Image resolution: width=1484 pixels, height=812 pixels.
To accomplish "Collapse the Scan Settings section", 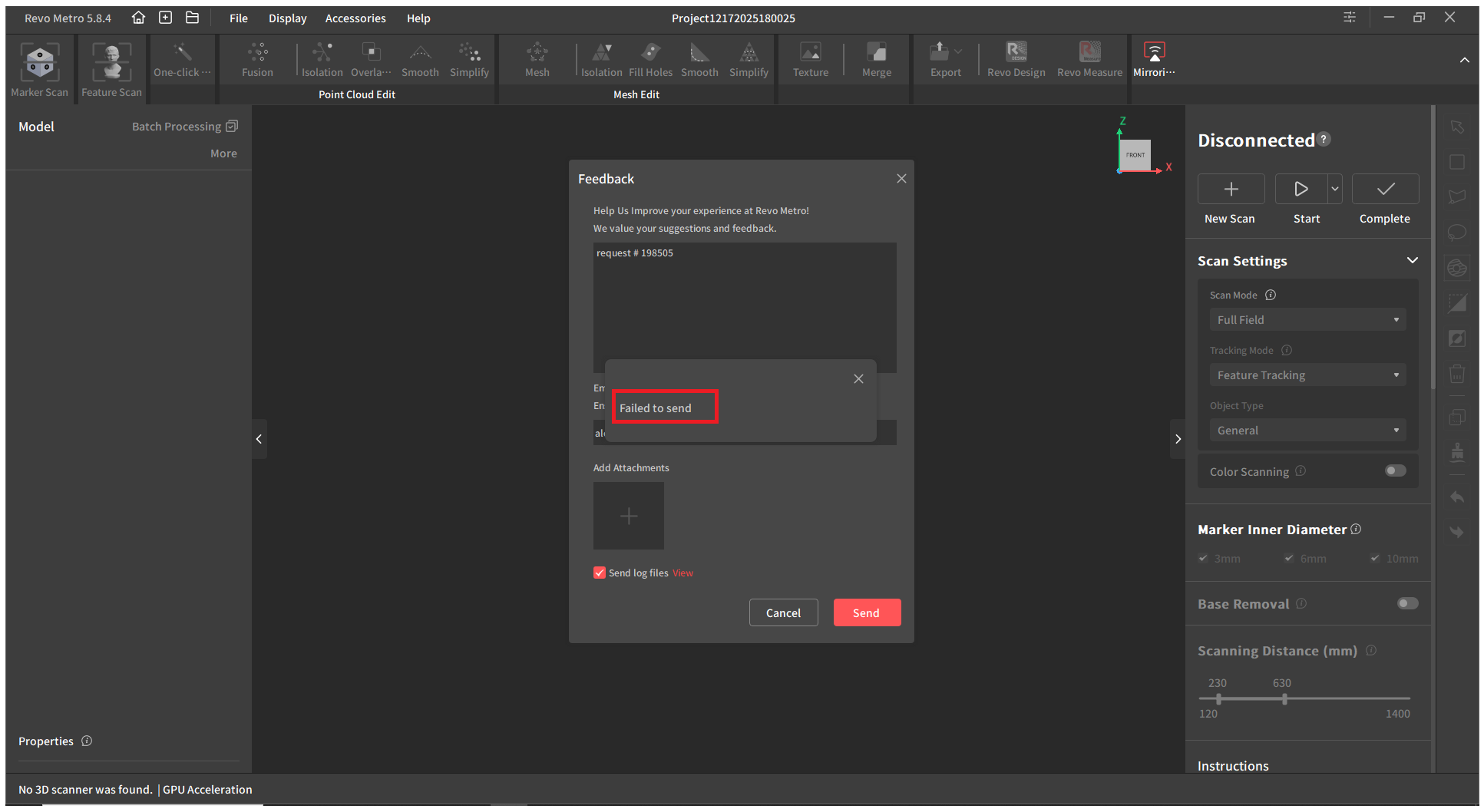I will (x=1412, y=261).
